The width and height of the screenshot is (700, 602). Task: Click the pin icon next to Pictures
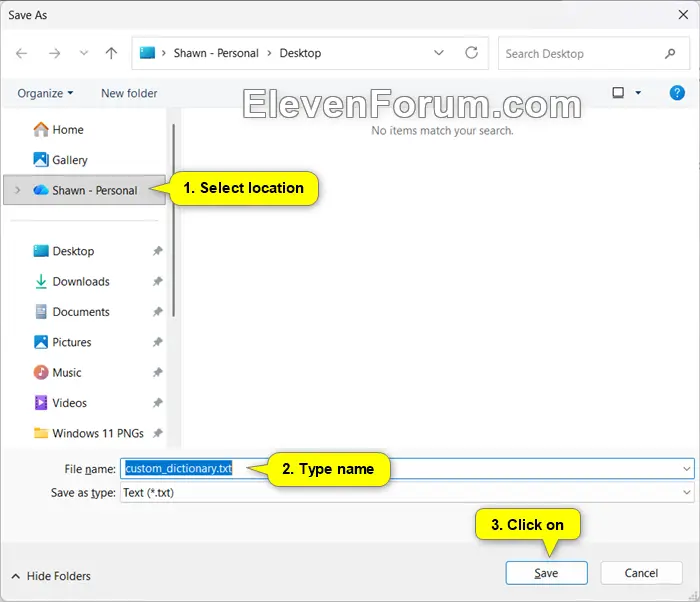click(157, 342)
